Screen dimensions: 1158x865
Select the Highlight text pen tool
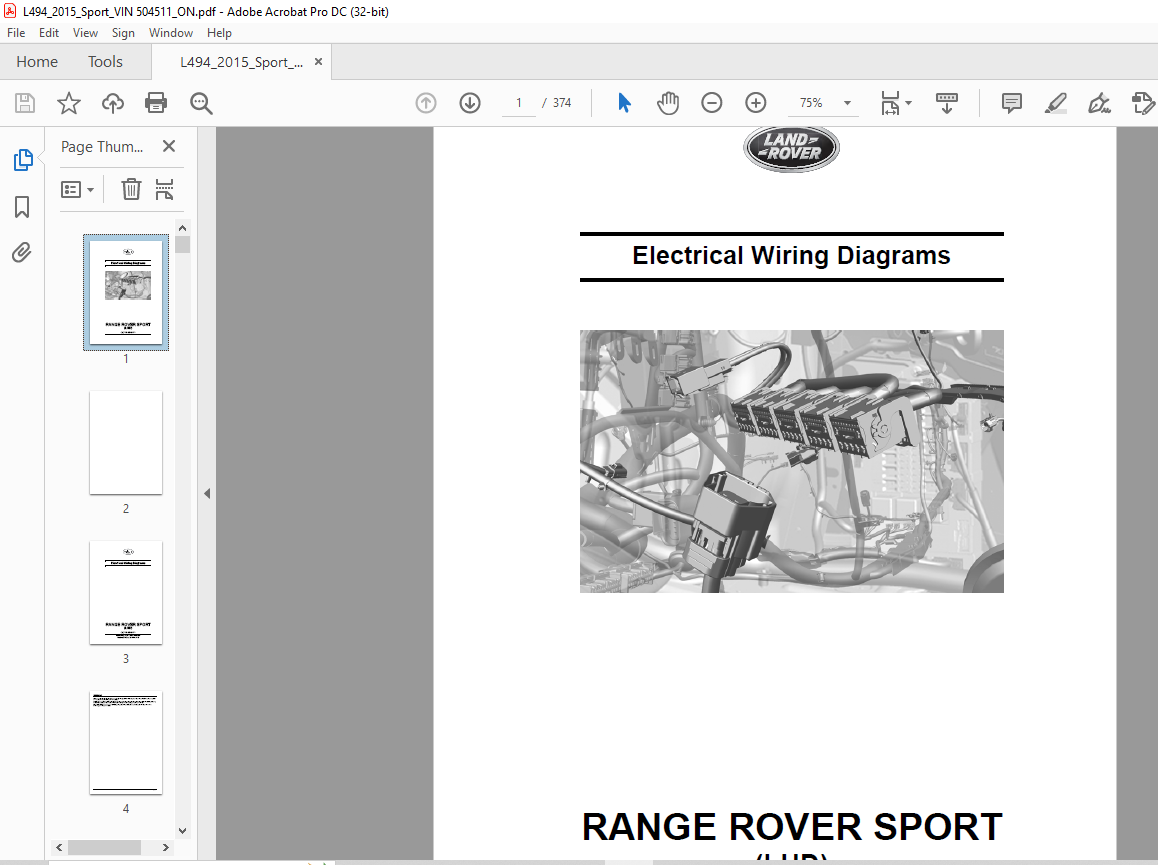1055,103
